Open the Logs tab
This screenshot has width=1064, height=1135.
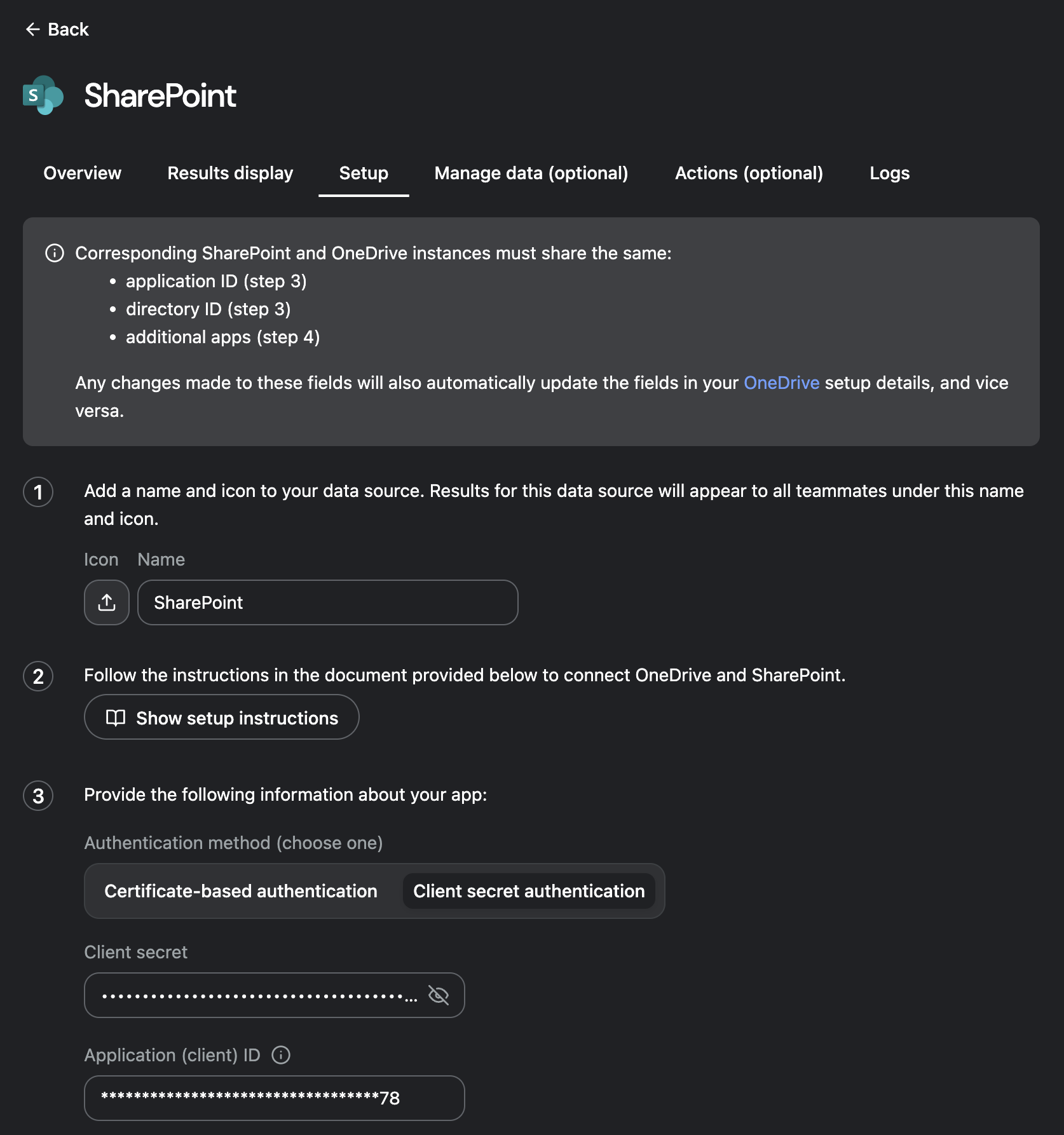pos(889,173)
